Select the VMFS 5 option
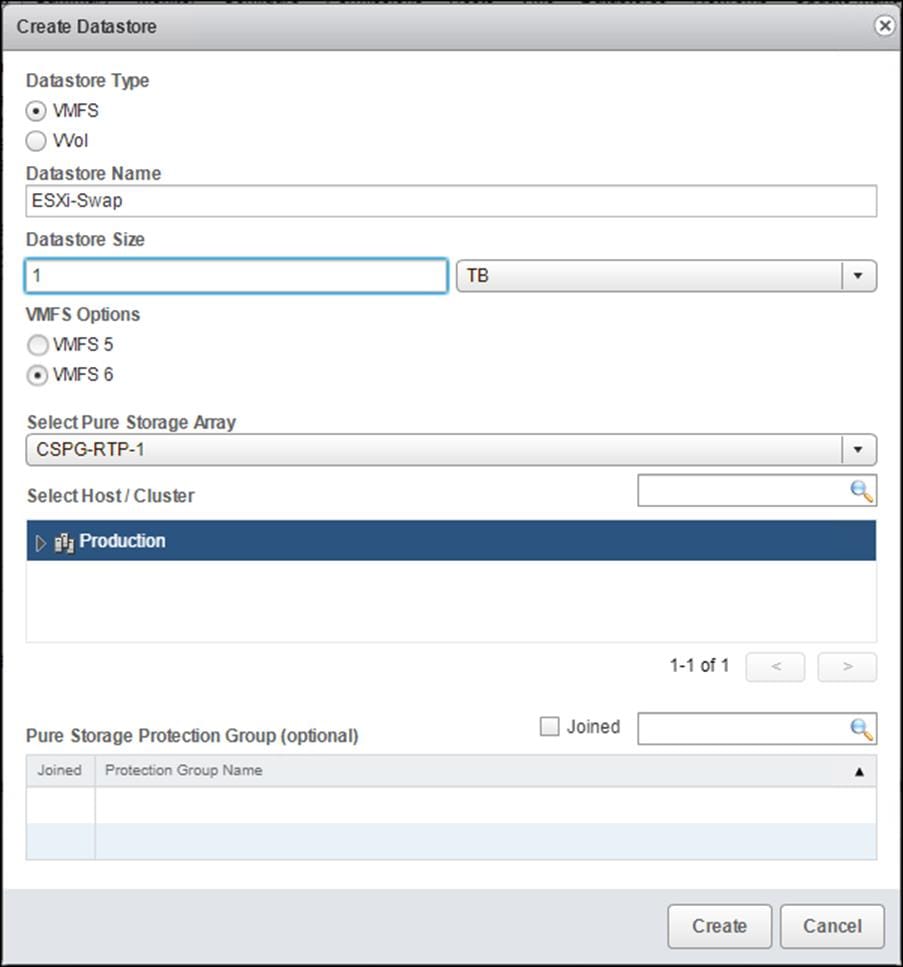Image resolution: width=903 pixels, height=967 pixels. [x=37, y=344]
